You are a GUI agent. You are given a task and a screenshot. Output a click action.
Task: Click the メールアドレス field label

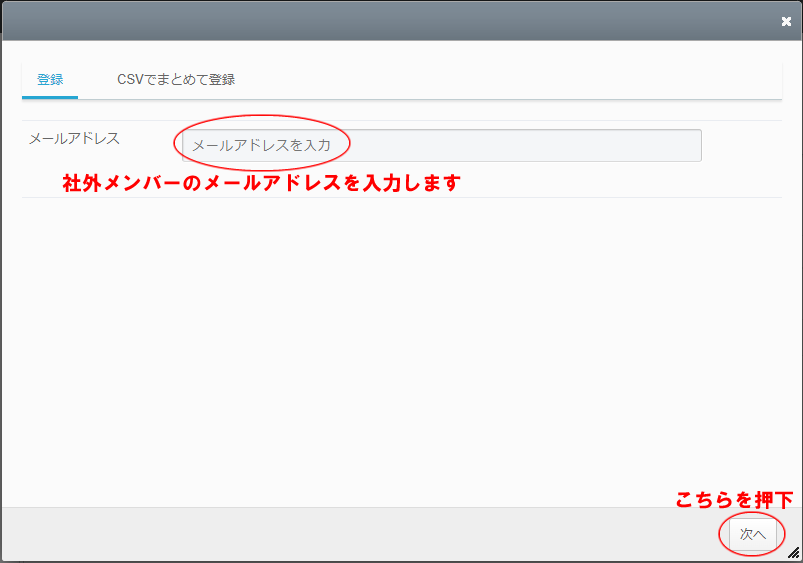point(74,138)
